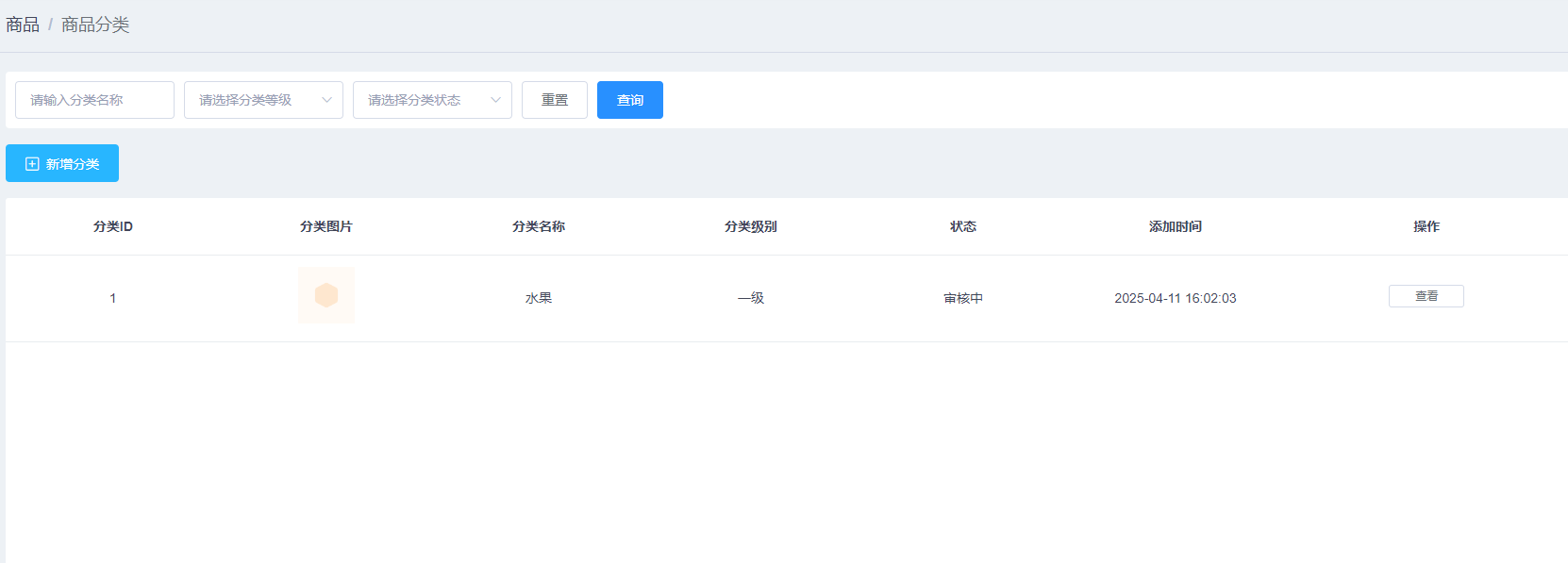Click the 状态 column header
This screenshot has height=563, width=1568.
coord(963,226)
